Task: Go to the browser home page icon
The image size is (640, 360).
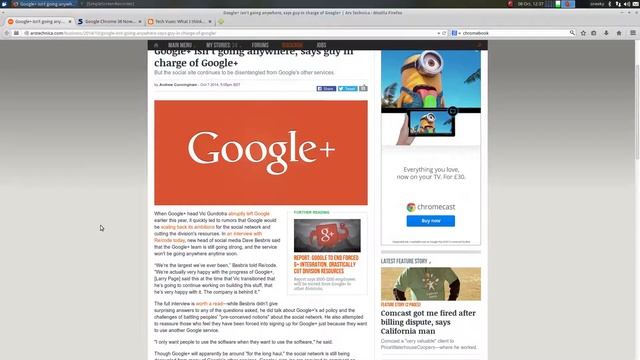Action: [x=619, y=33]
